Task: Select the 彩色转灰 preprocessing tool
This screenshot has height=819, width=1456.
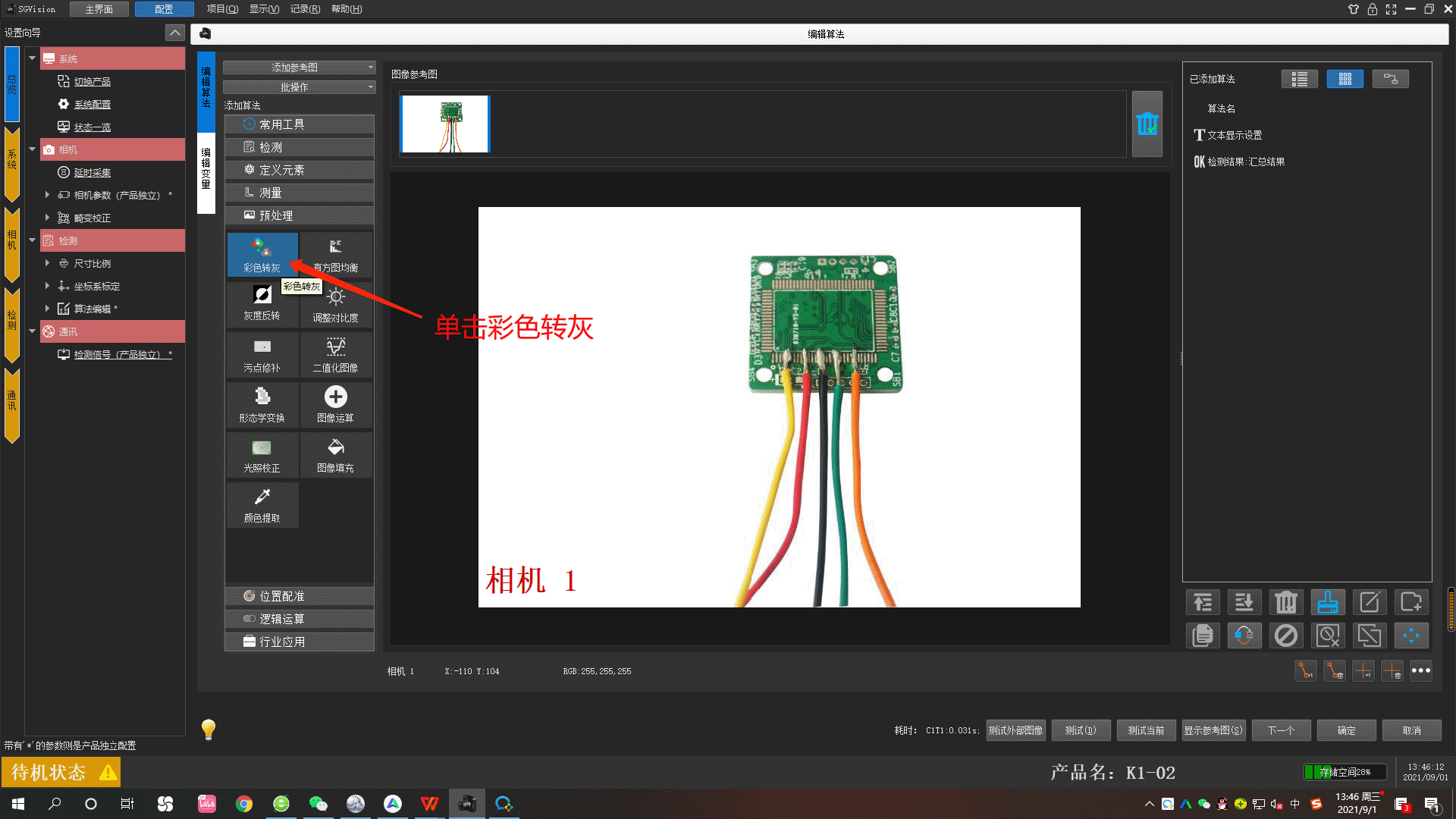Action: pos(262,254)
